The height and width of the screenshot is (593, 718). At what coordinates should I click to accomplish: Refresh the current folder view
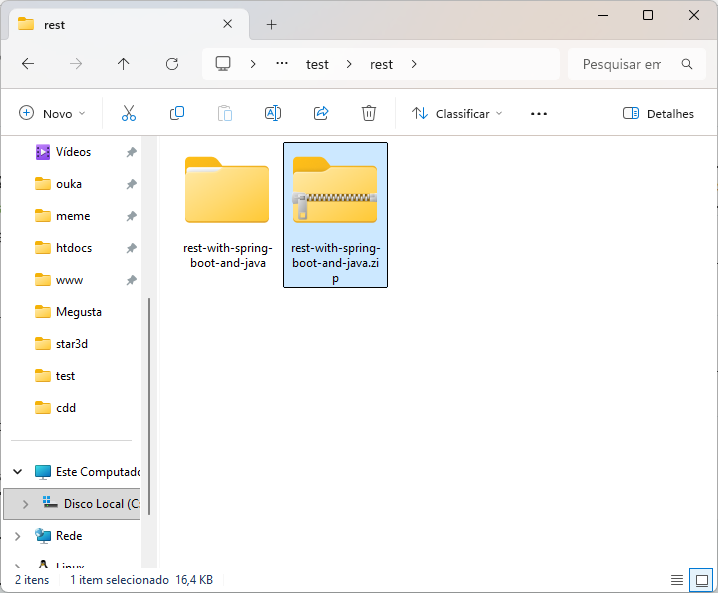pyautogui.click(x=172, y=64)
